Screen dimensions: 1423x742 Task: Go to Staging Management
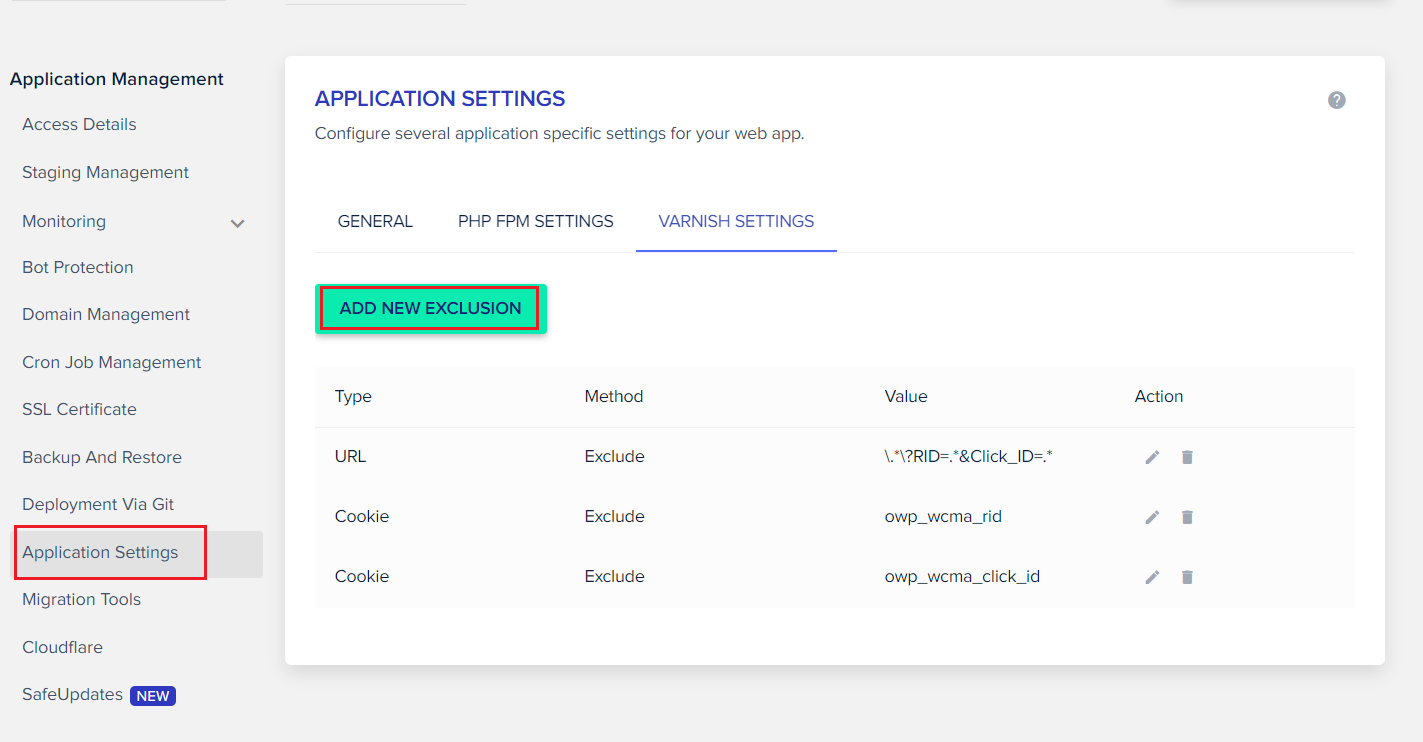[x=105, y=172]
